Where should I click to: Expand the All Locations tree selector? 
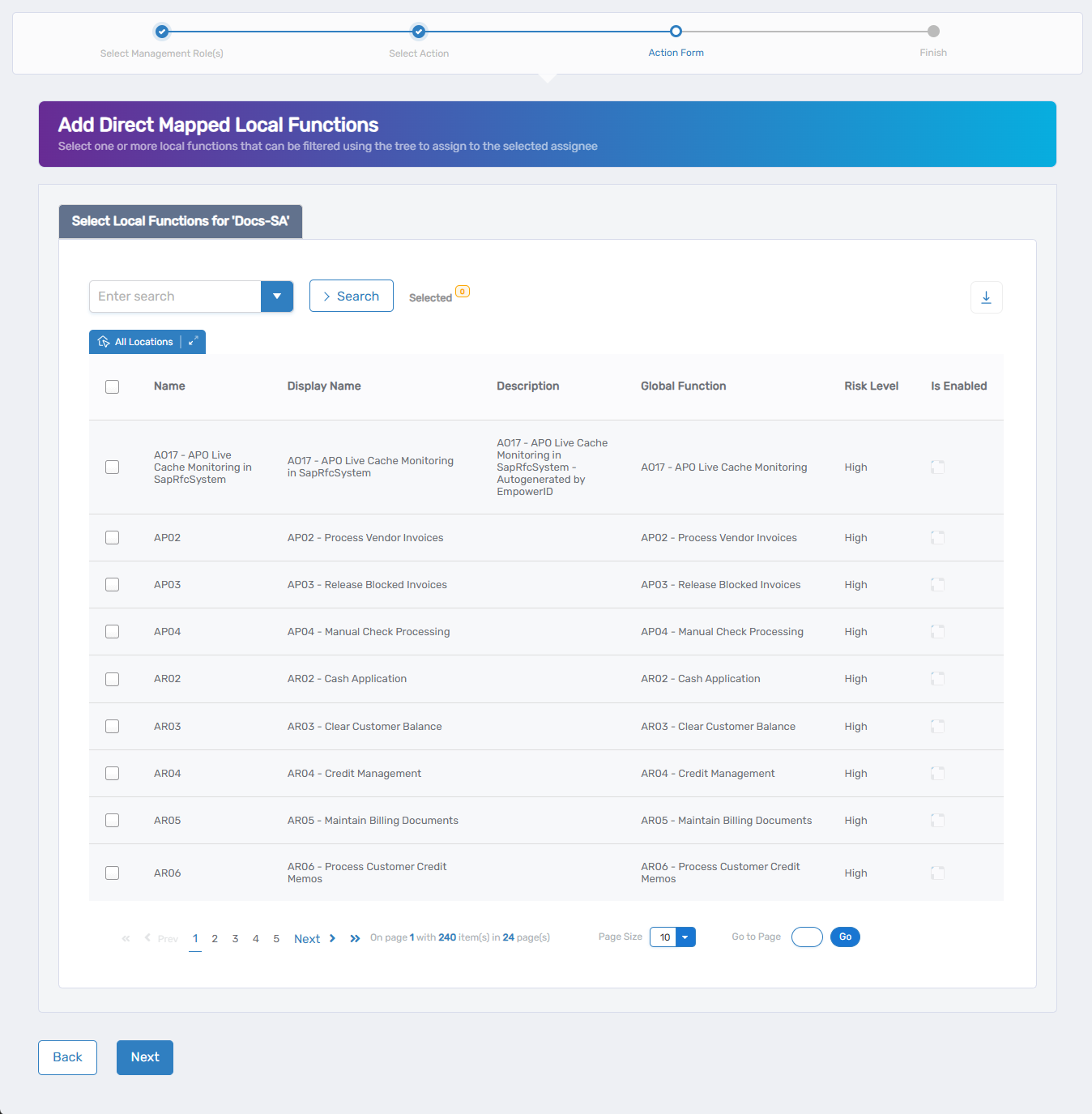click(147, 341)
